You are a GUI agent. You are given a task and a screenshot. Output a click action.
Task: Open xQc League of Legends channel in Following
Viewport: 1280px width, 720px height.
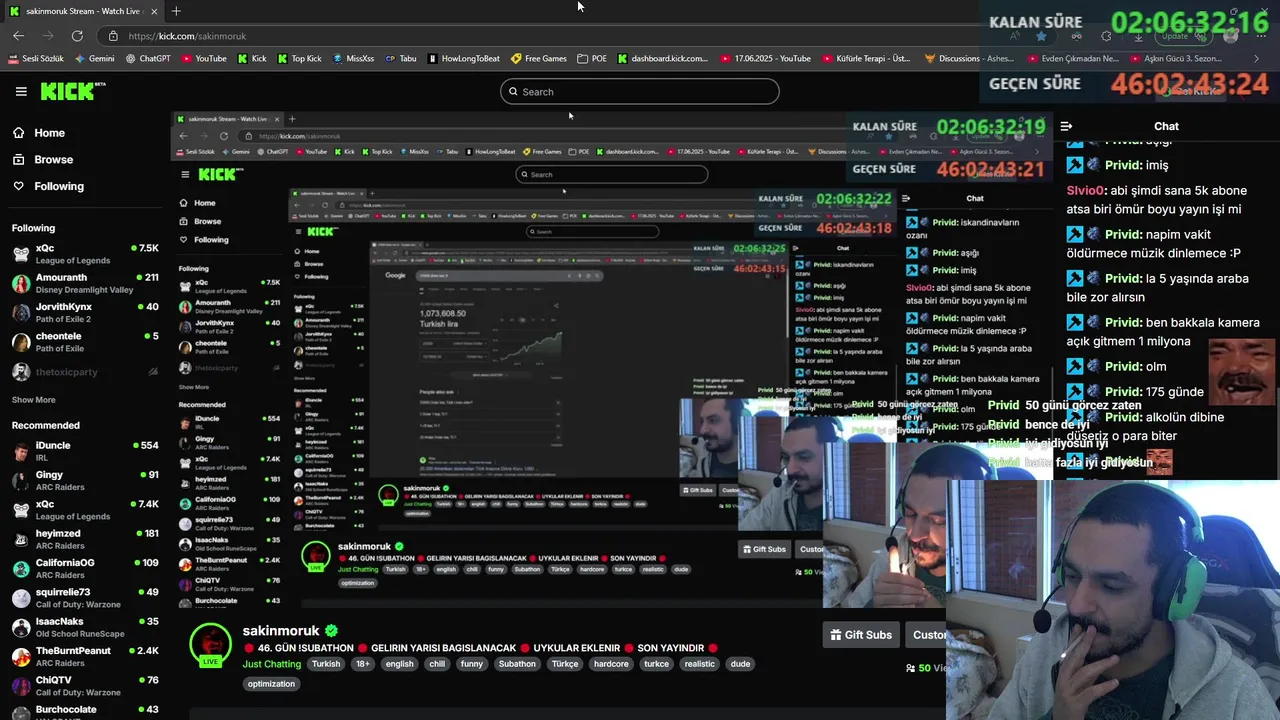point(85,254)
